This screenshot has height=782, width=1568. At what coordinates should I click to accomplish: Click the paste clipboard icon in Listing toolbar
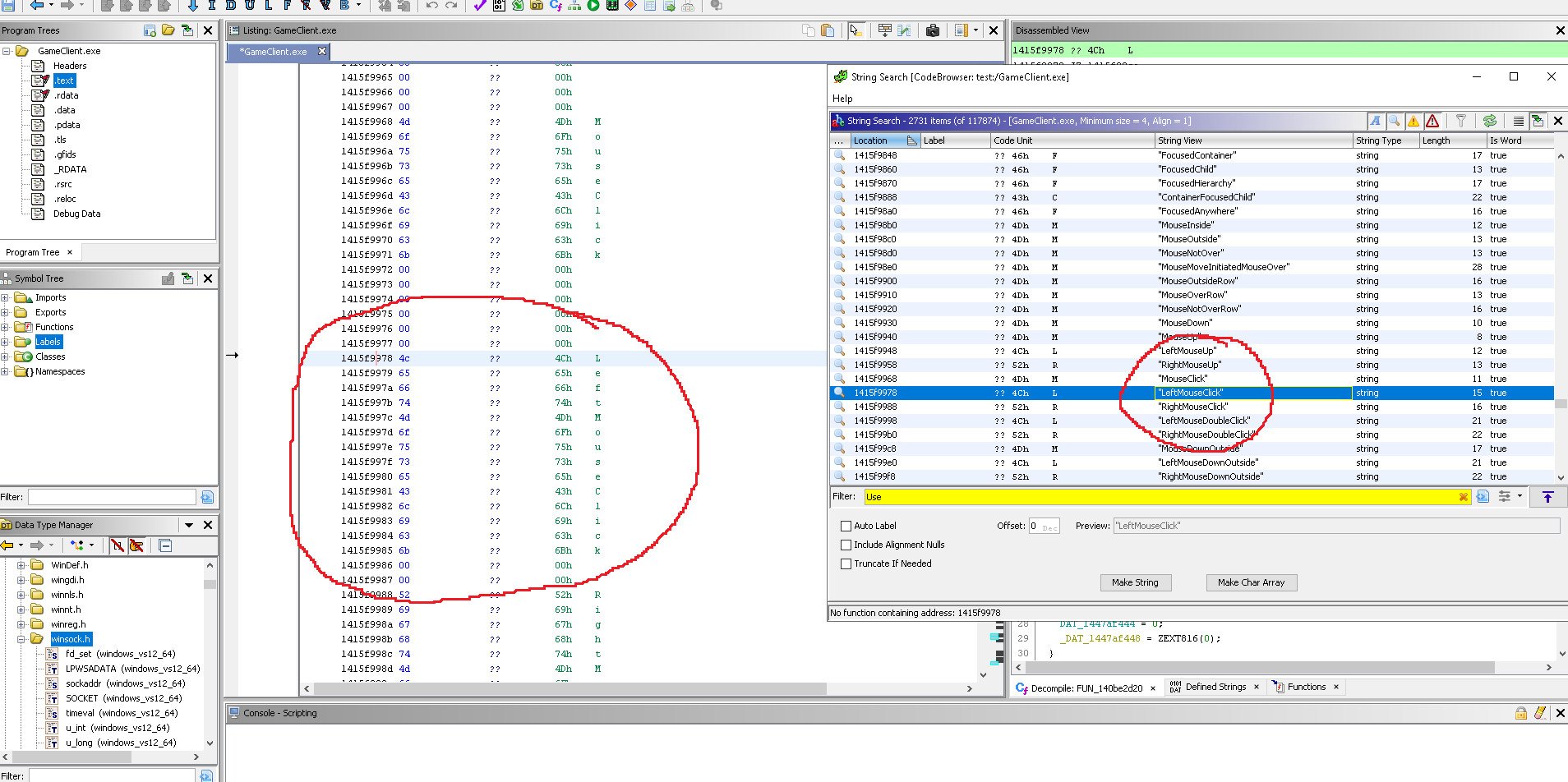[828, 30]
